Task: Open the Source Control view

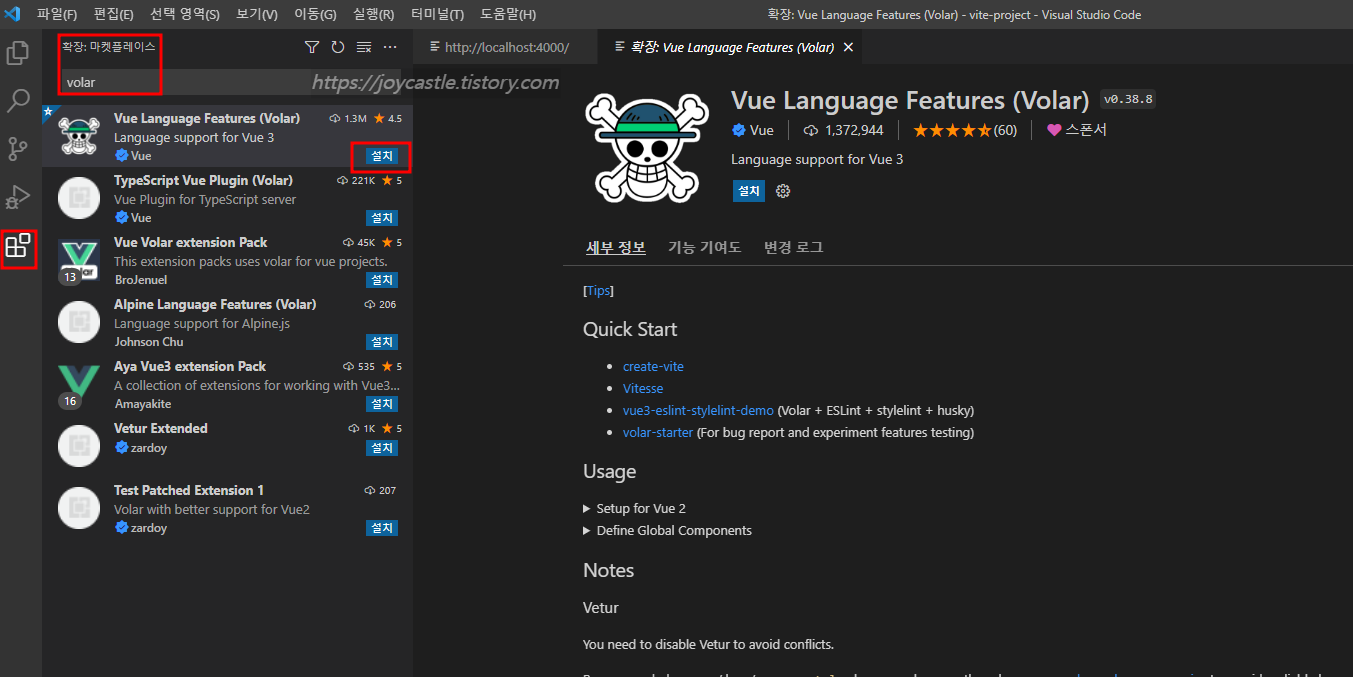Action: (18, 149)
